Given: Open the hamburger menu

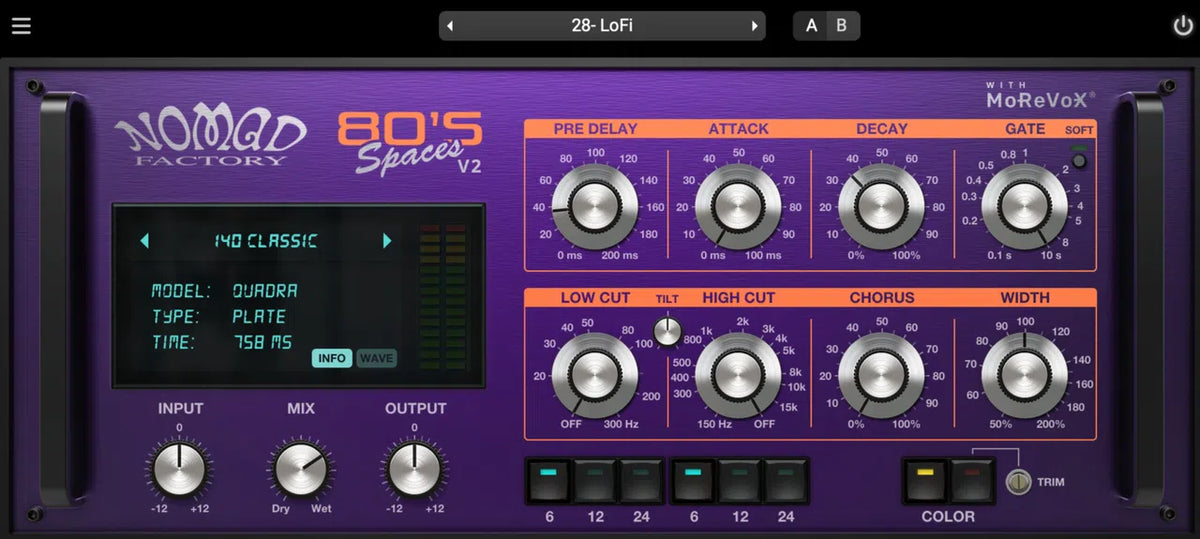Looking at the screenshot, I should (x=21, y=26).
